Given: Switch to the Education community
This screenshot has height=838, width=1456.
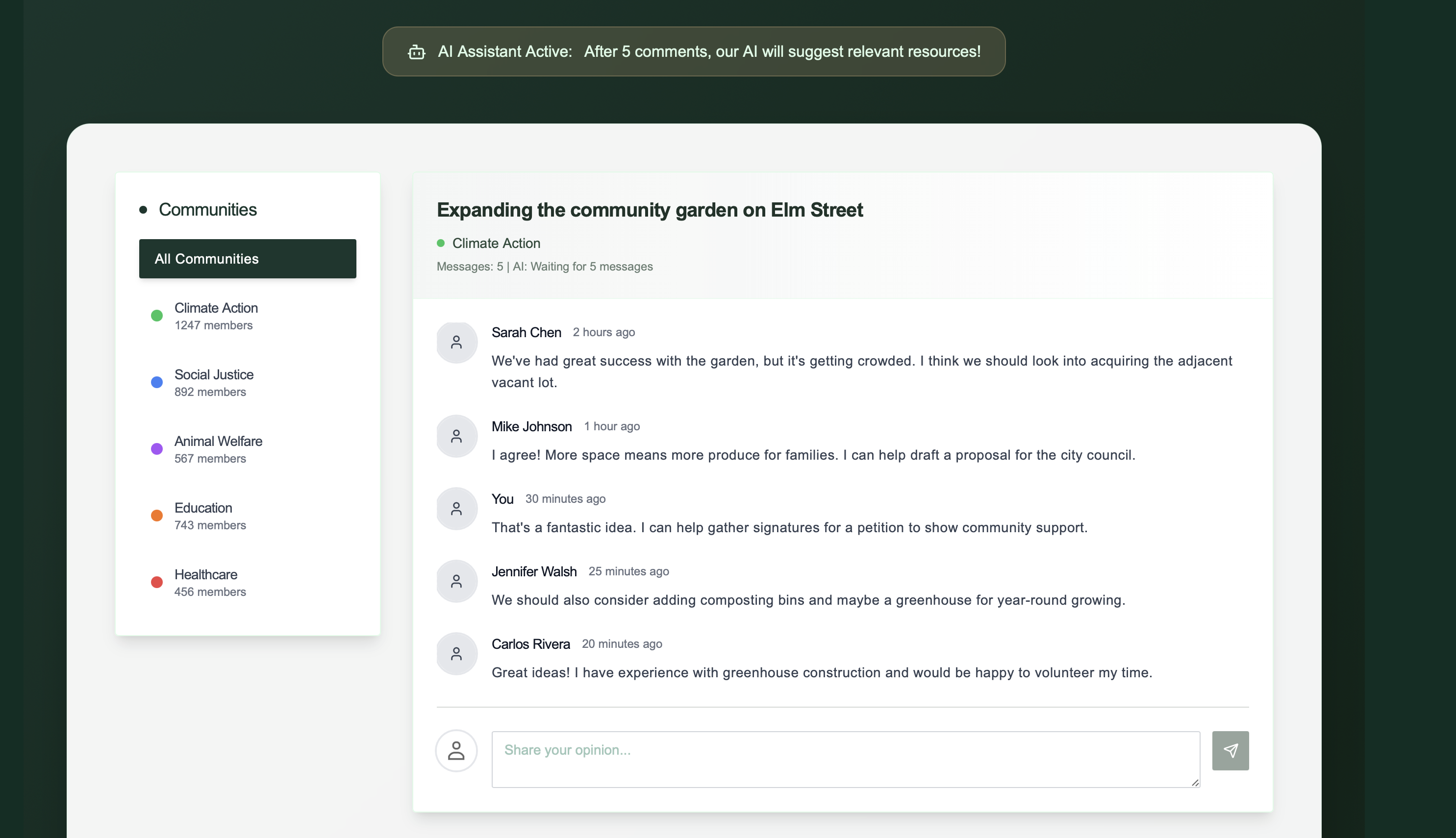Looking at the screenshot, I should point(203,516).
